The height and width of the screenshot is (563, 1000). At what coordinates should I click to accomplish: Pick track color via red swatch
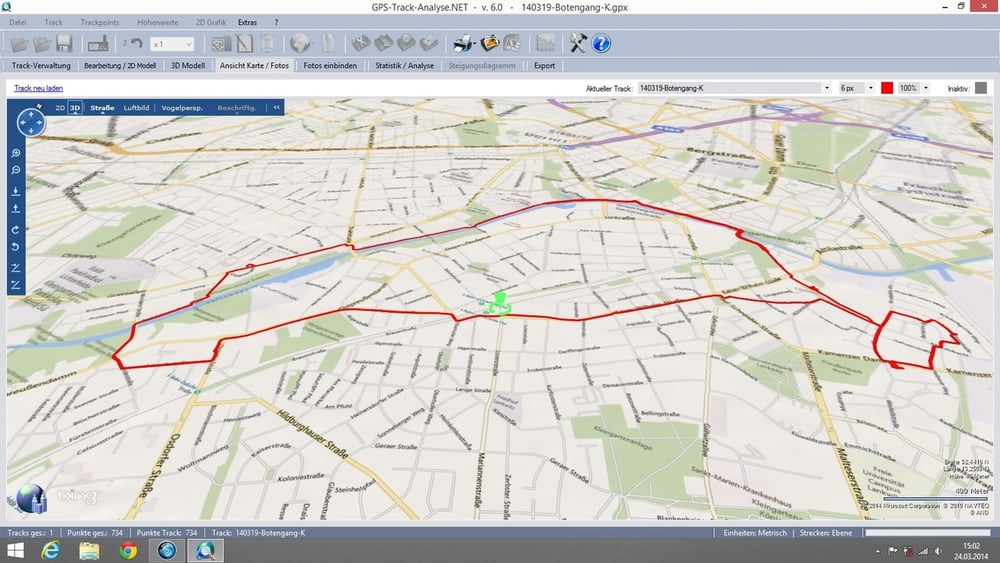click(x=886, y=88)
